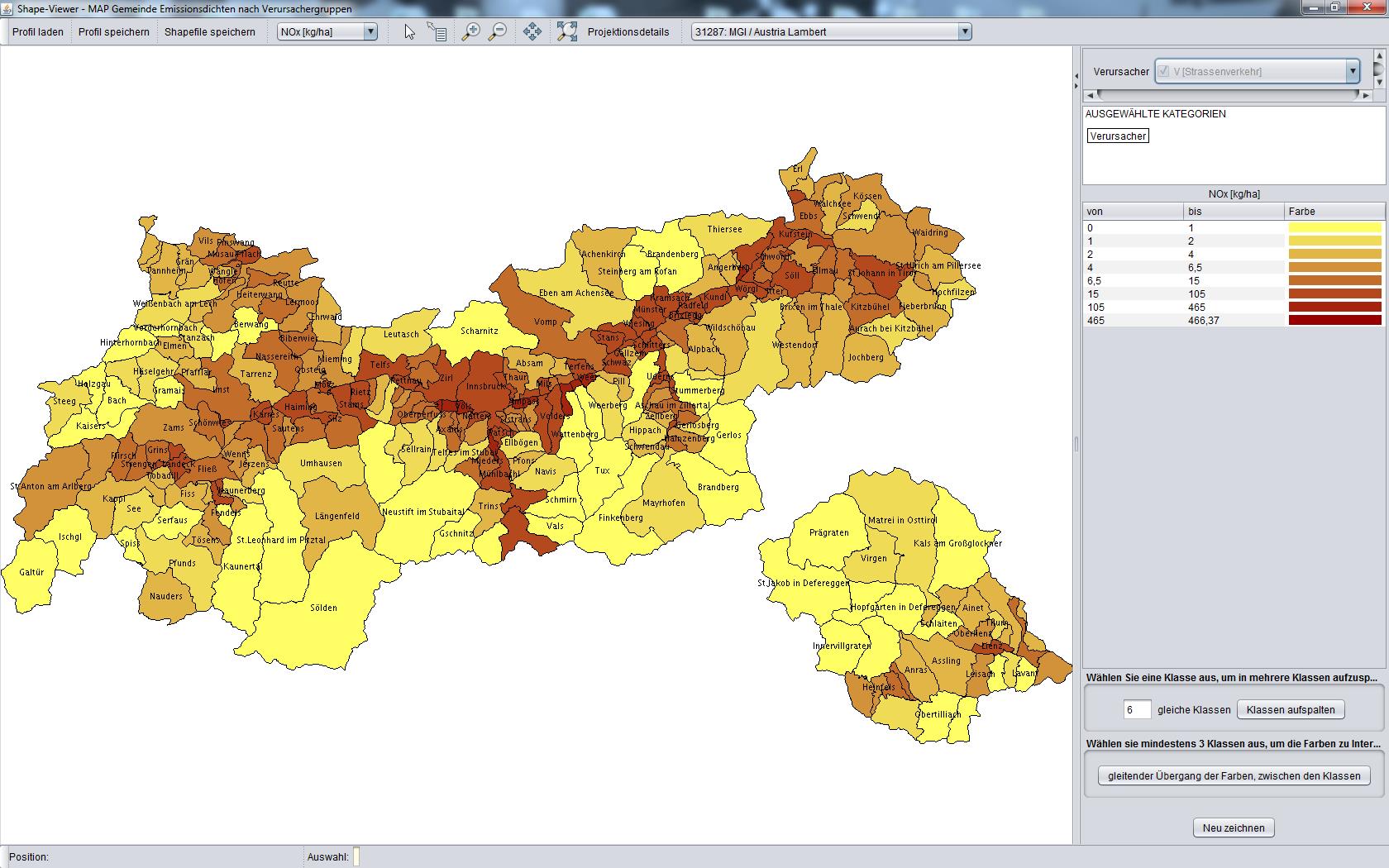1389x868 pixels.
Task: Click Profil laden in the toolbar
Action: pos(38,32)
